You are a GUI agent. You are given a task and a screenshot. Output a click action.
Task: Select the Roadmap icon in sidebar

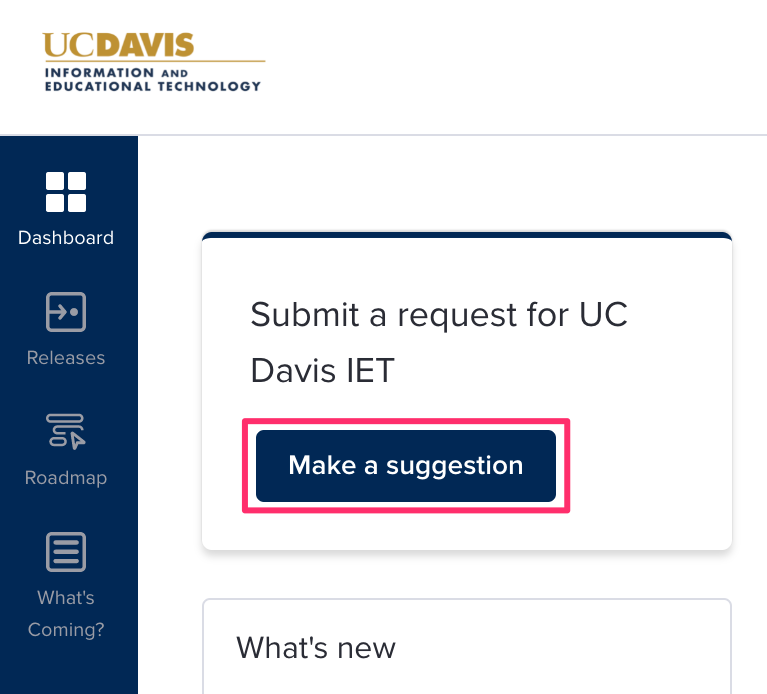click(66, 431)
